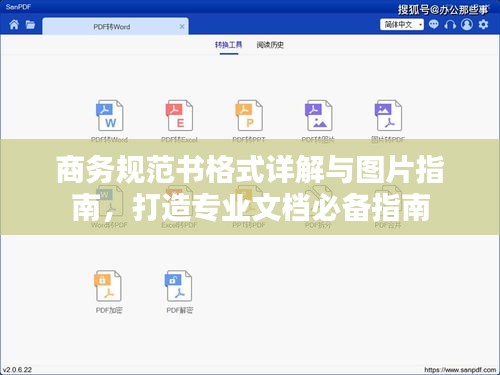
Task: Open the headset support icon
Action: [450, 25]
